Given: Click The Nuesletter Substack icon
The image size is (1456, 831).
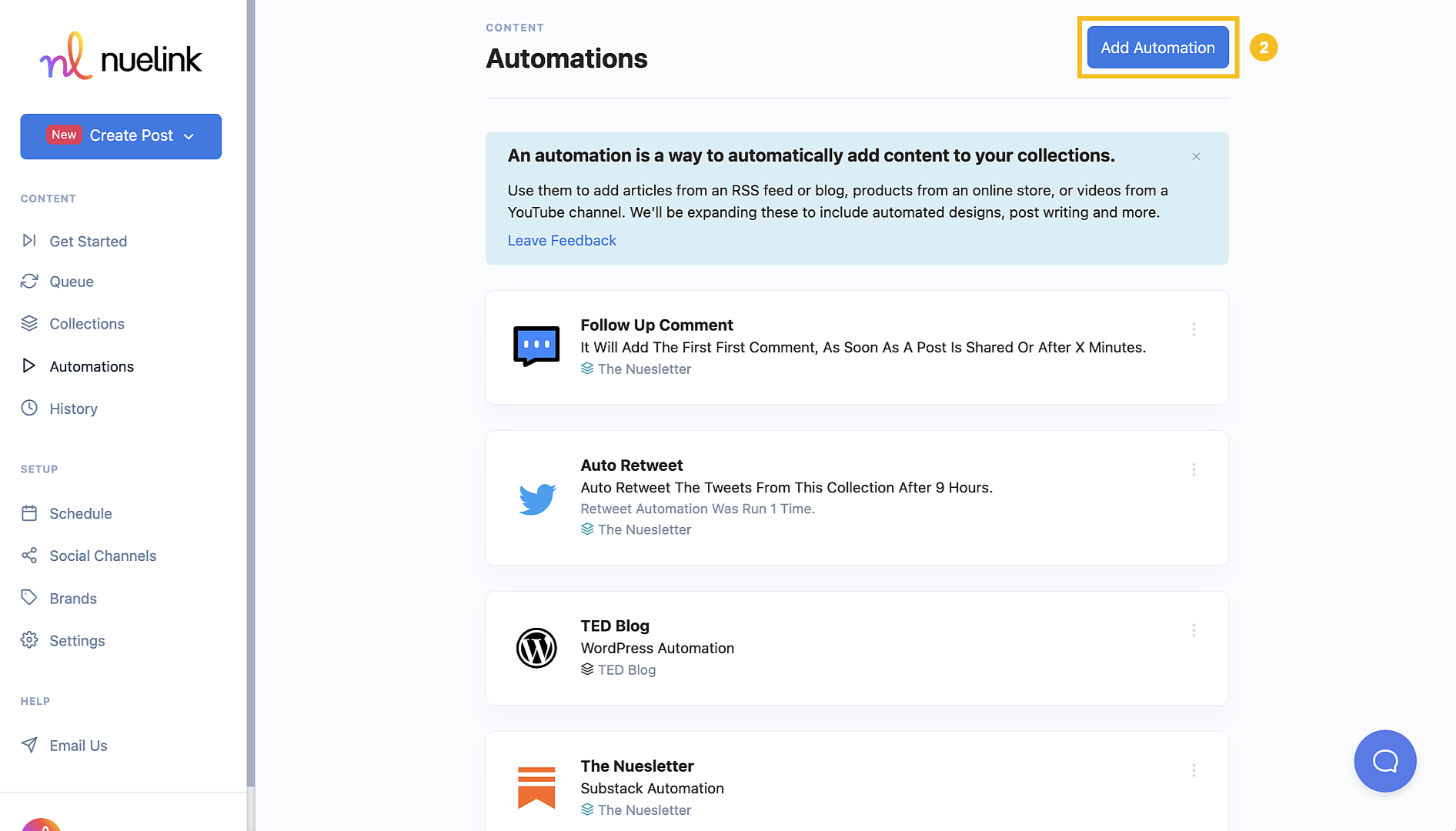Looking at the screenshot, I should click(536, 788).
